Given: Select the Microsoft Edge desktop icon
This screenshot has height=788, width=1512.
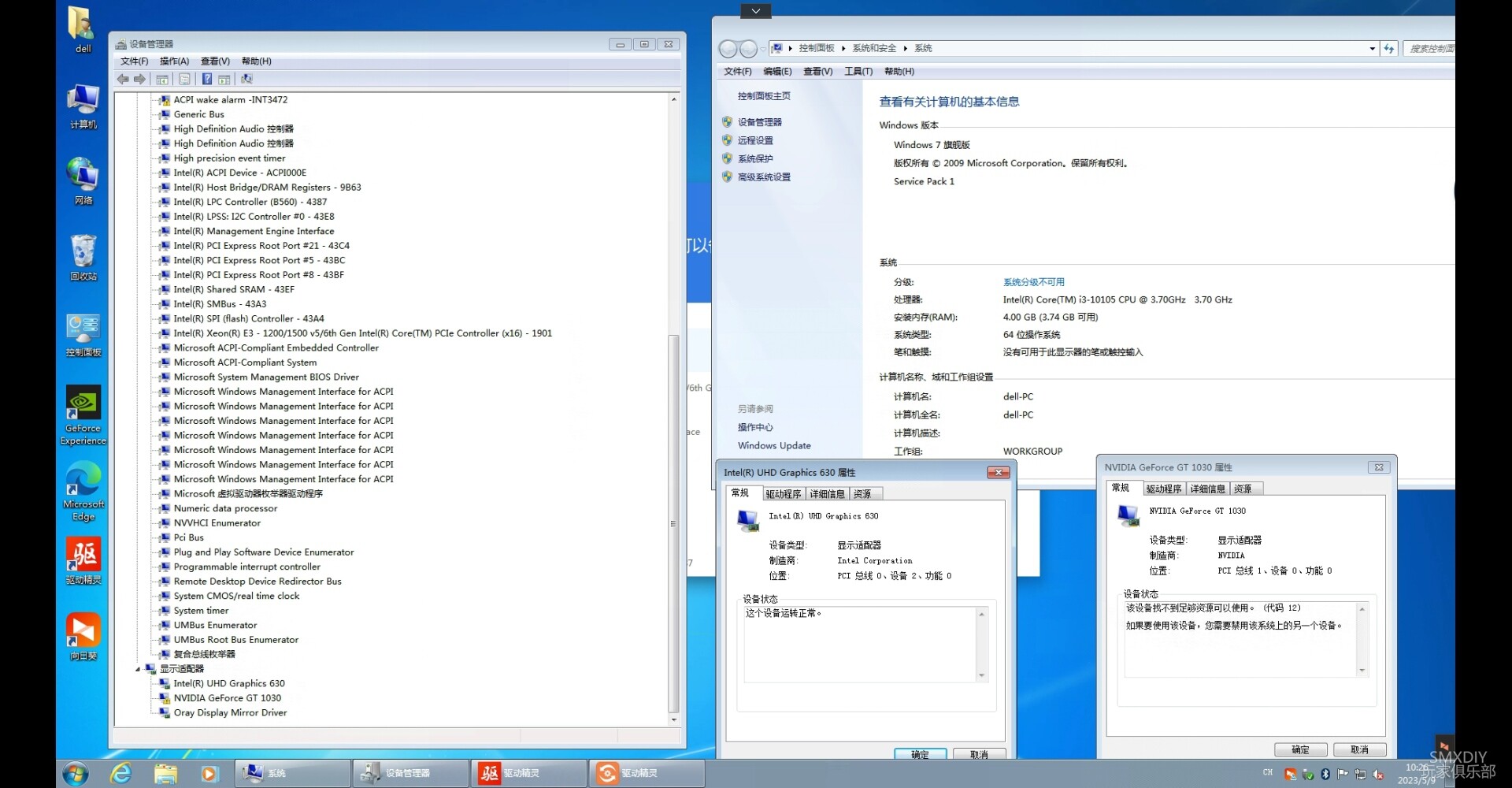Looking at the screenshot, I should click(83, 492).
